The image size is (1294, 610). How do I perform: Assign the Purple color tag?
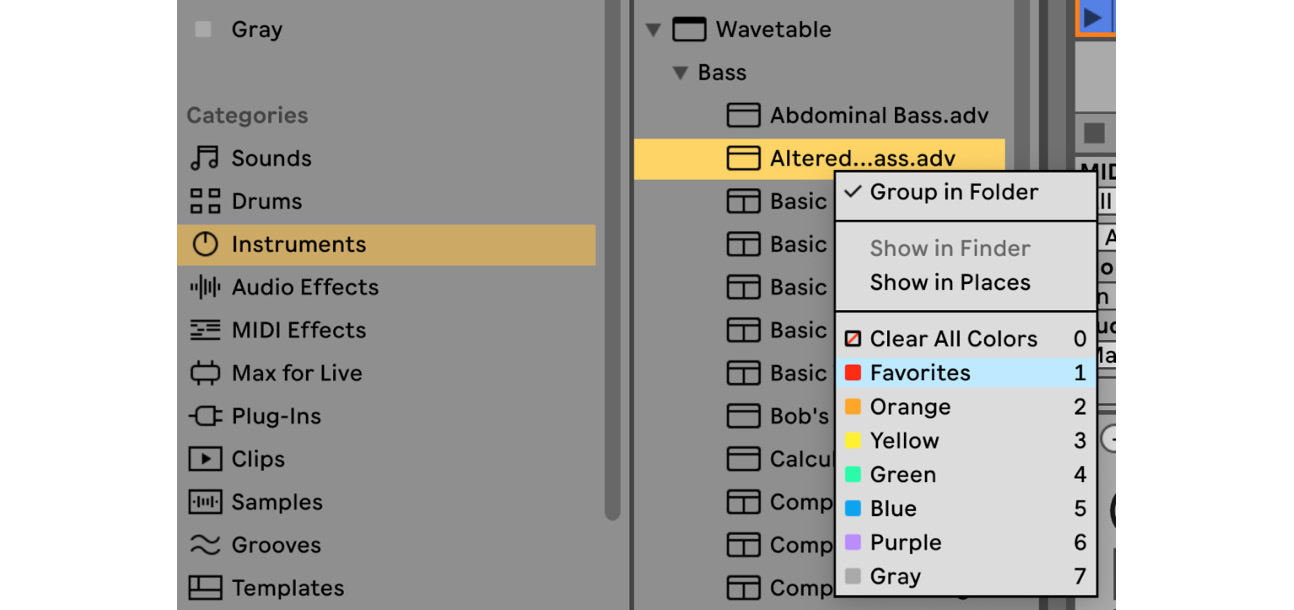pyautogui.click(x=966, y=543)
